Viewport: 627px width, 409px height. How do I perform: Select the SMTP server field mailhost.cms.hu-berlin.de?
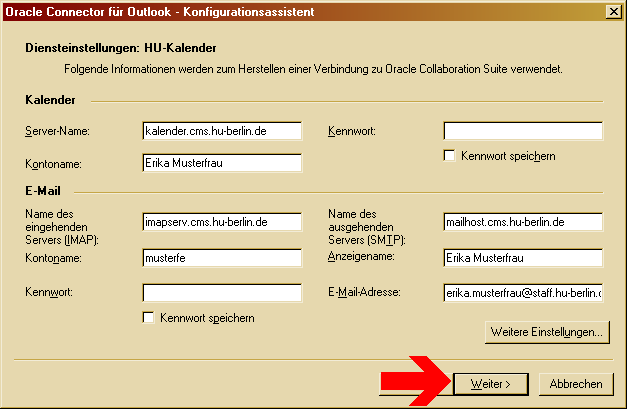pos(523,222)
